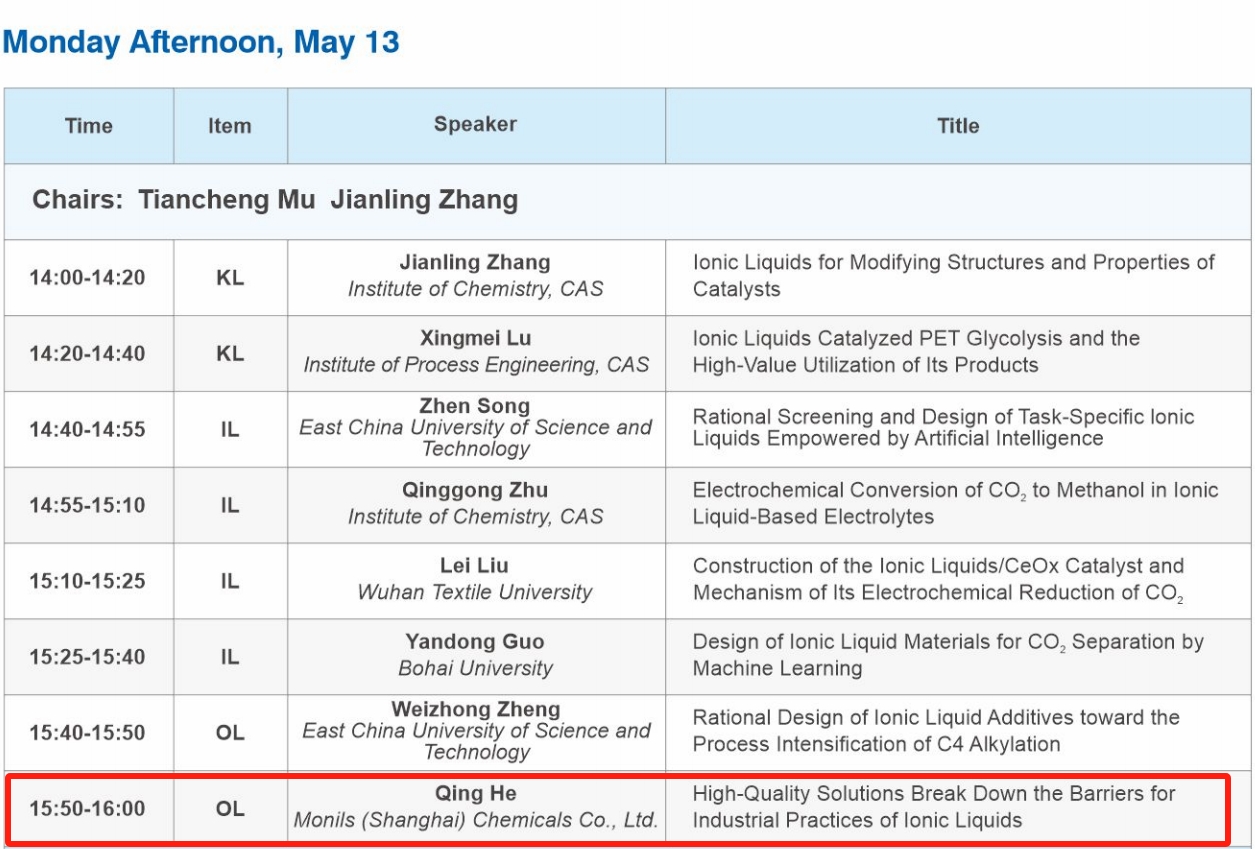Select the Item column header
This screenshot has height=849, width=1255.
[230, 126]
